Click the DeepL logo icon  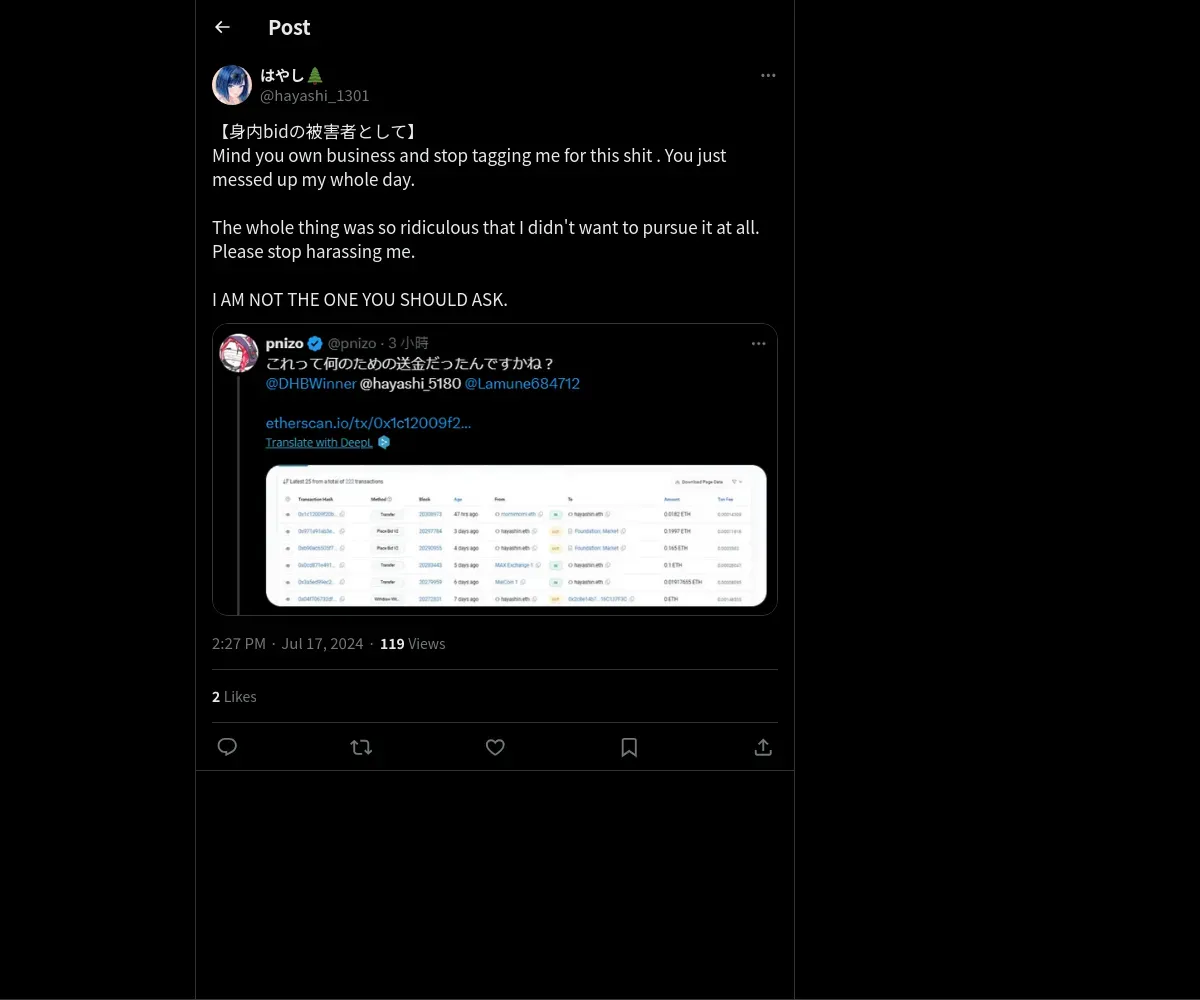384,442
